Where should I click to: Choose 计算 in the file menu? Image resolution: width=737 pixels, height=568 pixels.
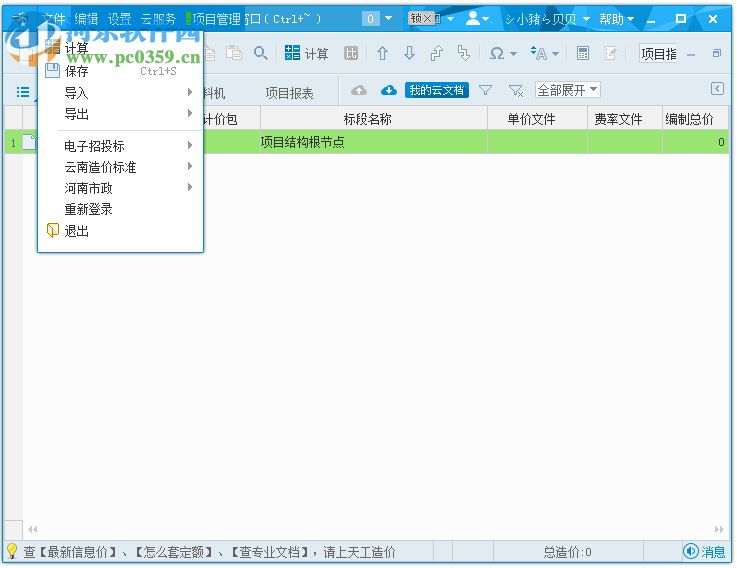(x=120, y=48)
